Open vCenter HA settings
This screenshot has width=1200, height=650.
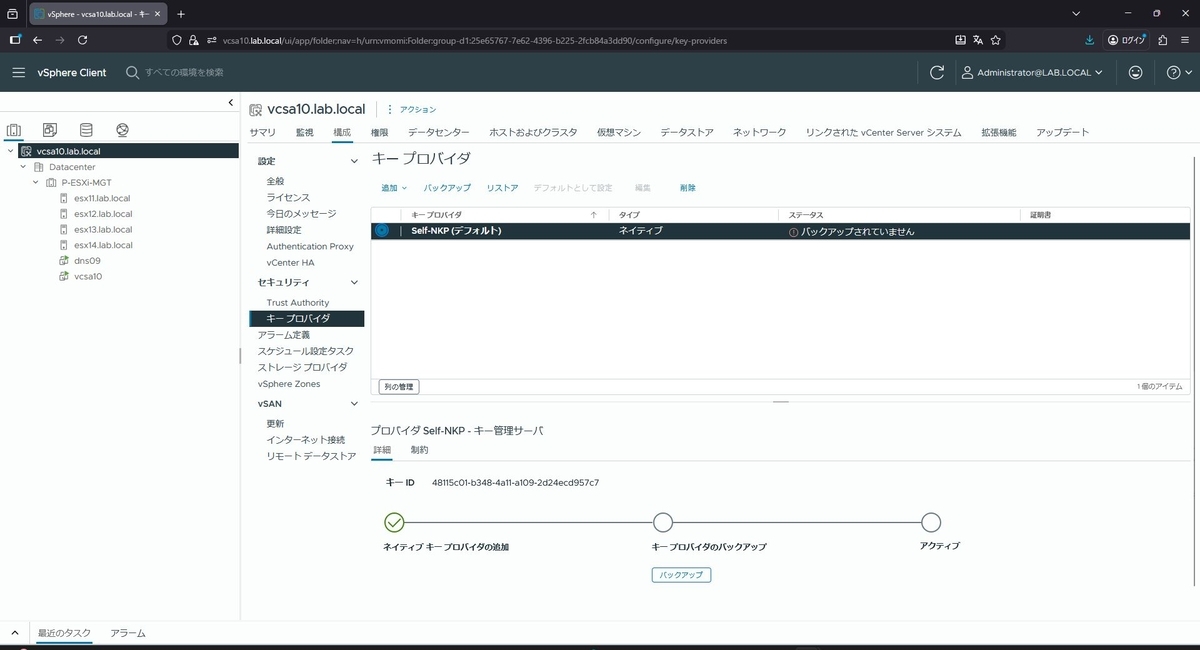[291, 262]
